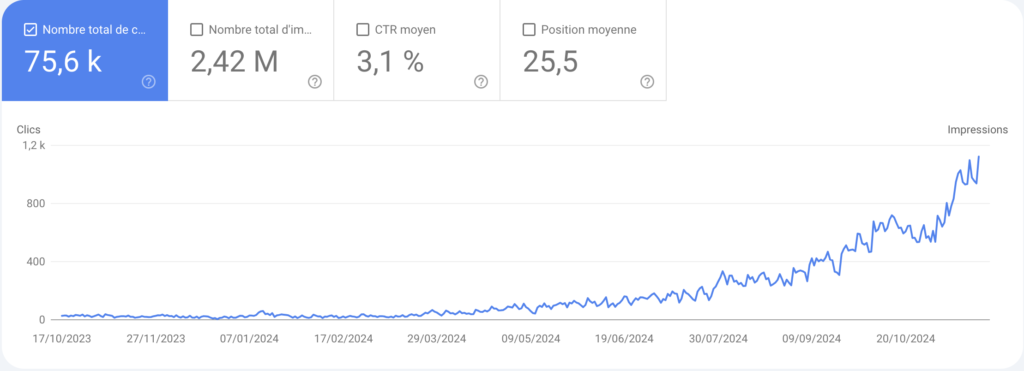Screen dimensions: 1024x371
Task: Select the 3,1 % CTR metric card
Action: pyautogui.click(x=417, y=51)
